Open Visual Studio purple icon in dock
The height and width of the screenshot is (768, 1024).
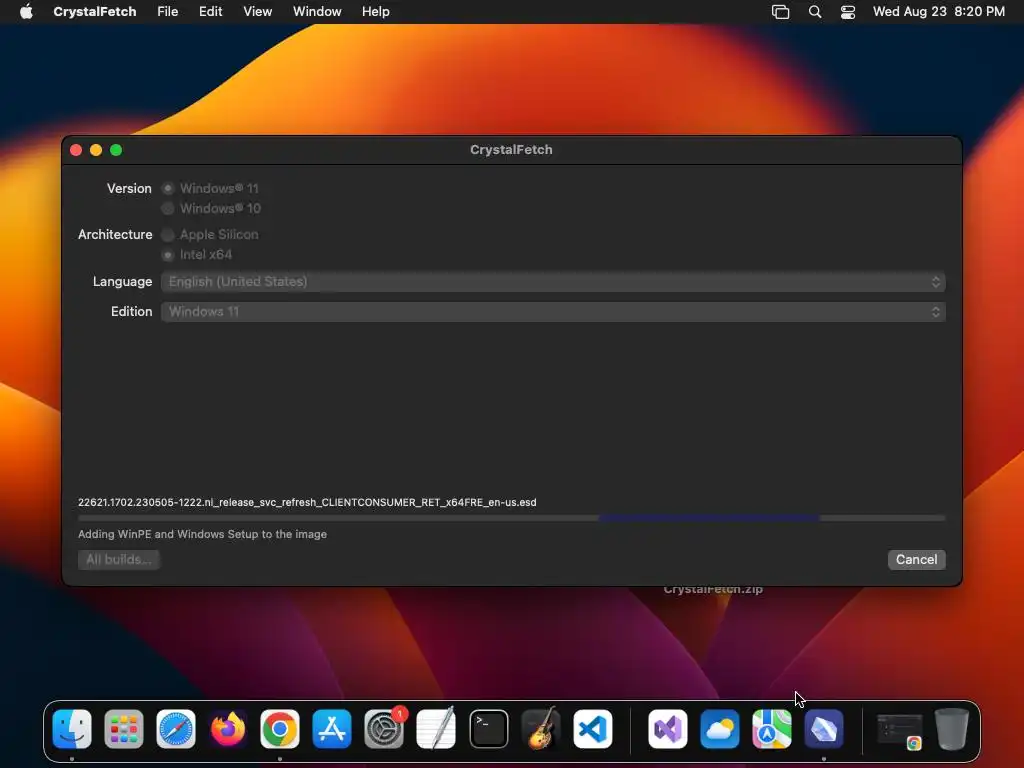667,729
